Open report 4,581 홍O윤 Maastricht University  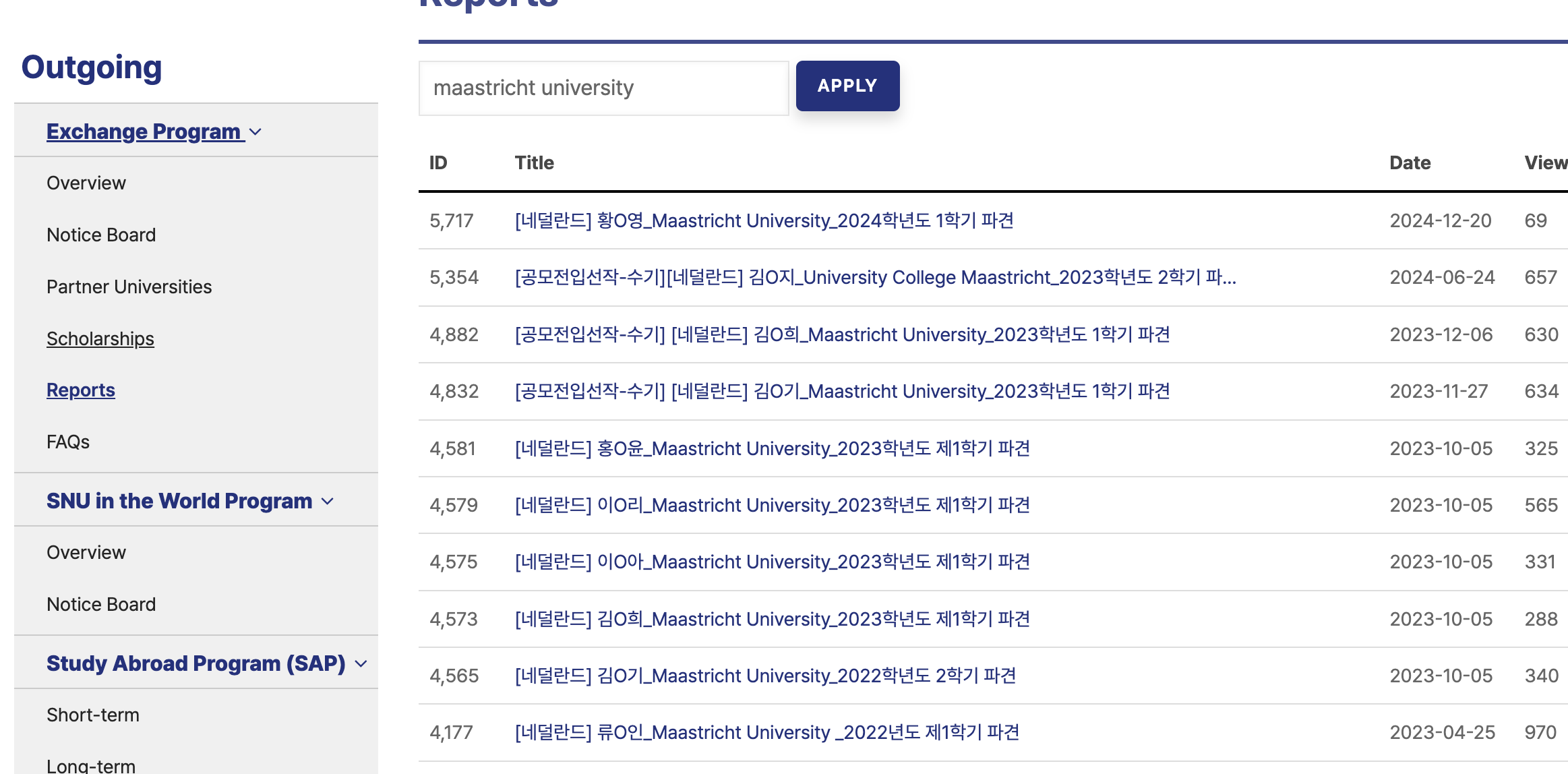click(x=773, y=449)
